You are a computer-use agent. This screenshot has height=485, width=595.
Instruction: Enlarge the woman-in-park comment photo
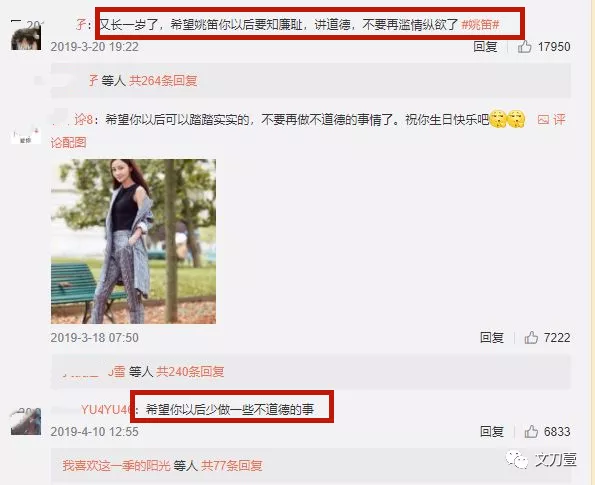point(134,241)
